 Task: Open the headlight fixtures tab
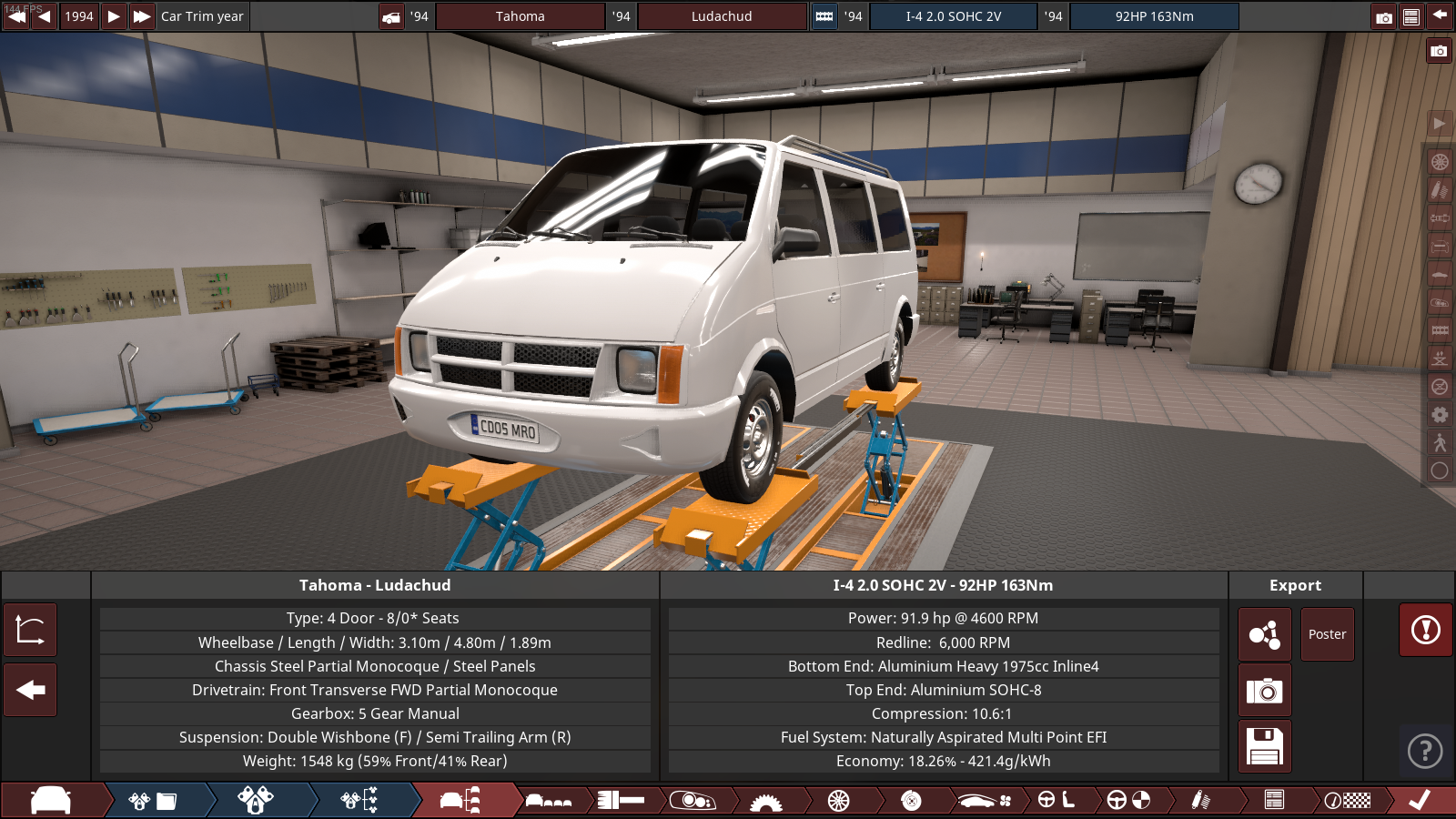(693, 801)
